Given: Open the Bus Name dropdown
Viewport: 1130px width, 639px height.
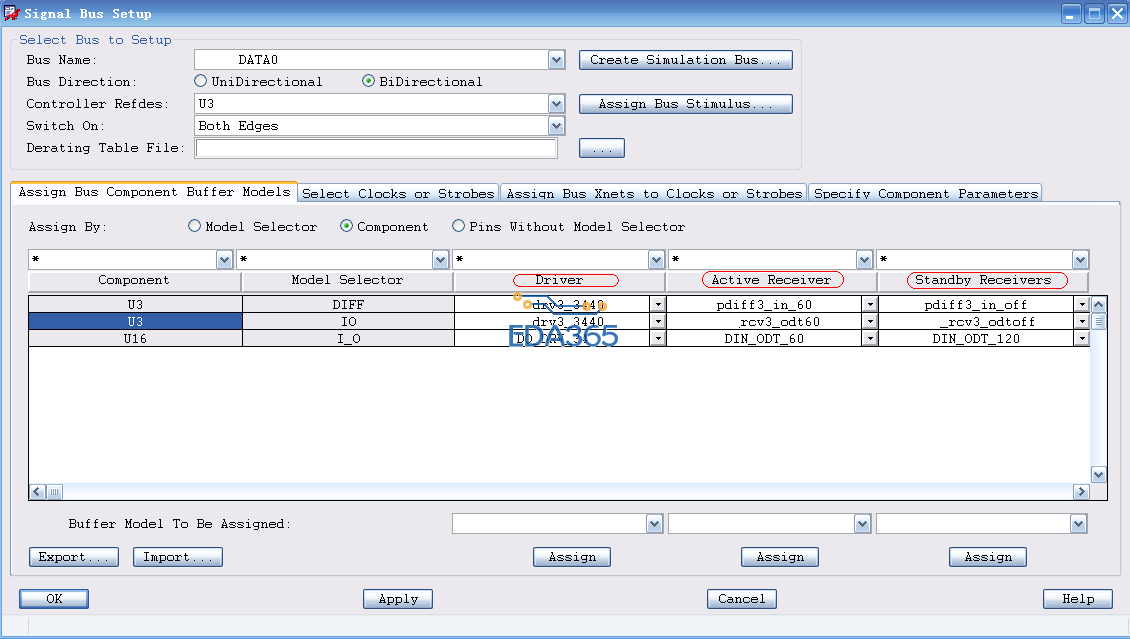Looking at the screenshot, I should pyautogui.click(x=556, y=60).
